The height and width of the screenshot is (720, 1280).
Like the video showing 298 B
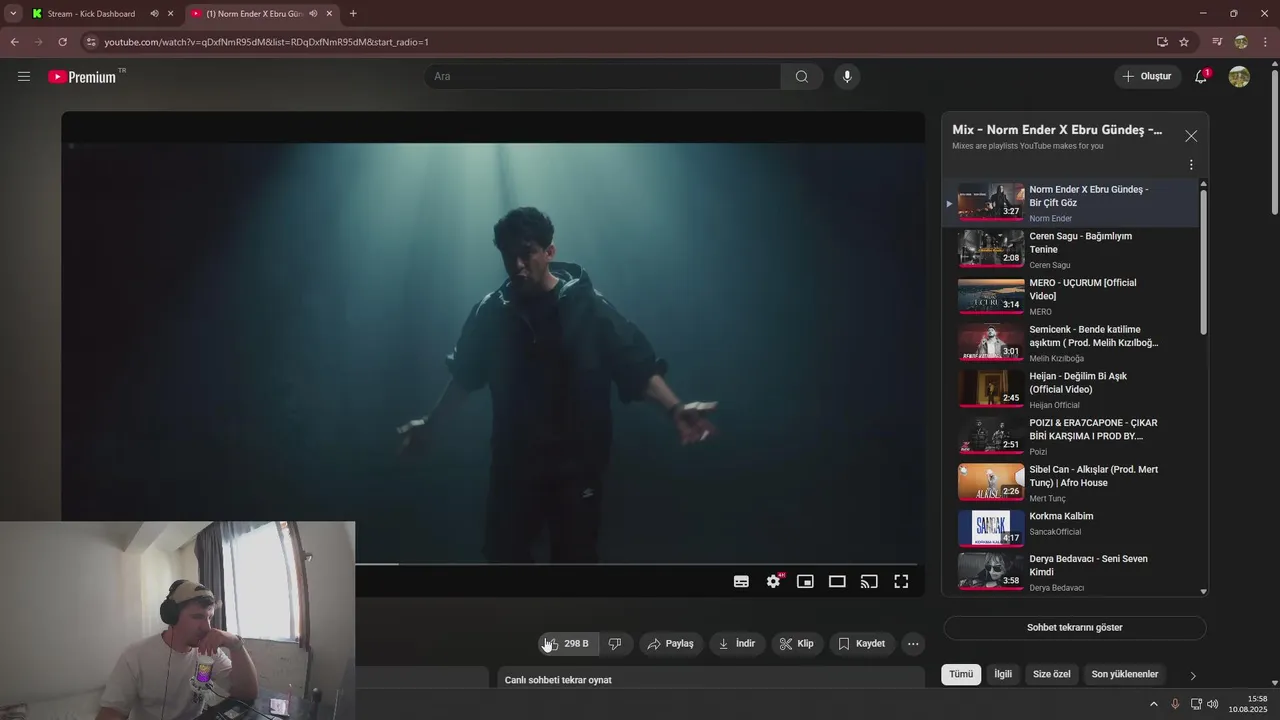click(568, 644)
